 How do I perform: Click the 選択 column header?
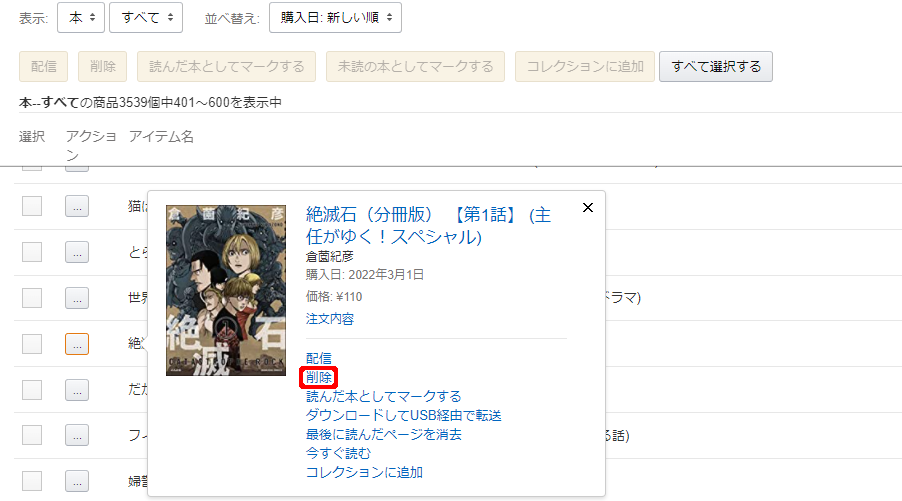pos(32,137)
